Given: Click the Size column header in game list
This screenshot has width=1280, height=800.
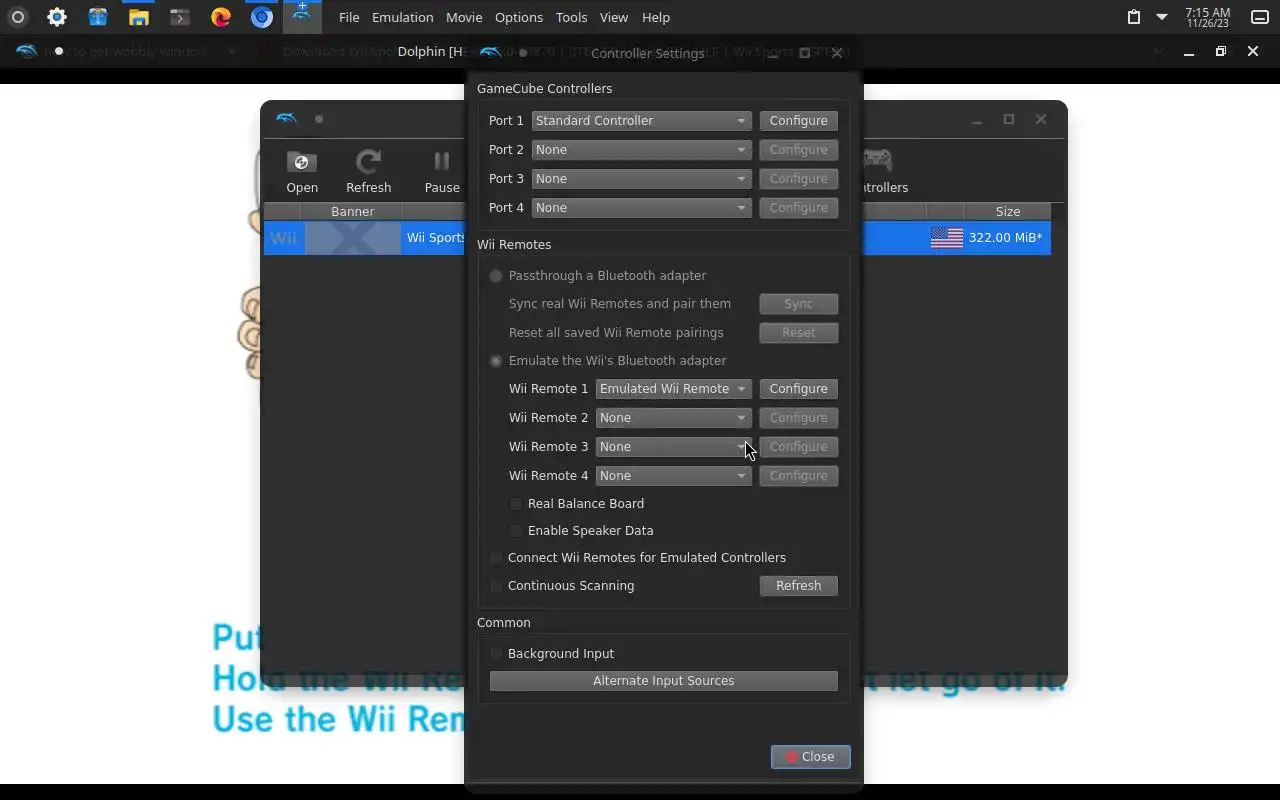Looking at the screenshot, I should [x=1008, y=211].
